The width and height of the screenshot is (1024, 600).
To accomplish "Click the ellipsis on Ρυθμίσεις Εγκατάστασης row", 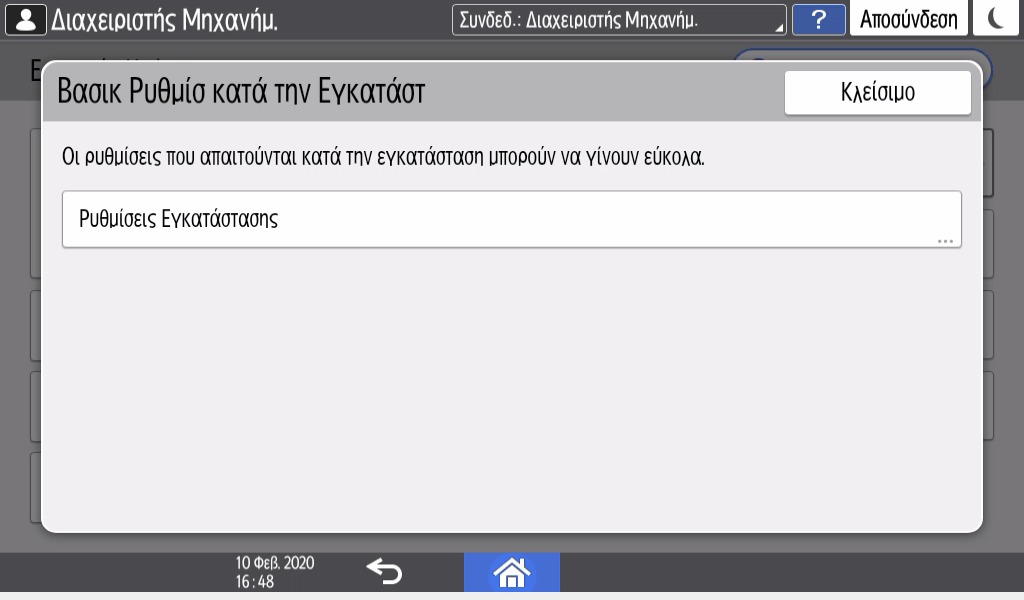I will click(x=945, y=241).
